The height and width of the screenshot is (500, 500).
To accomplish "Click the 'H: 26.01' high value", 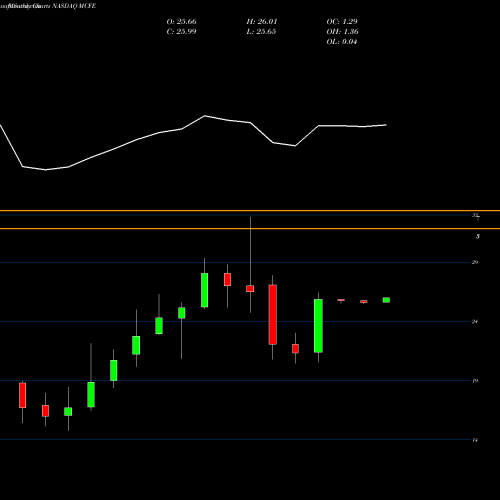I will (x=262, y=22).
